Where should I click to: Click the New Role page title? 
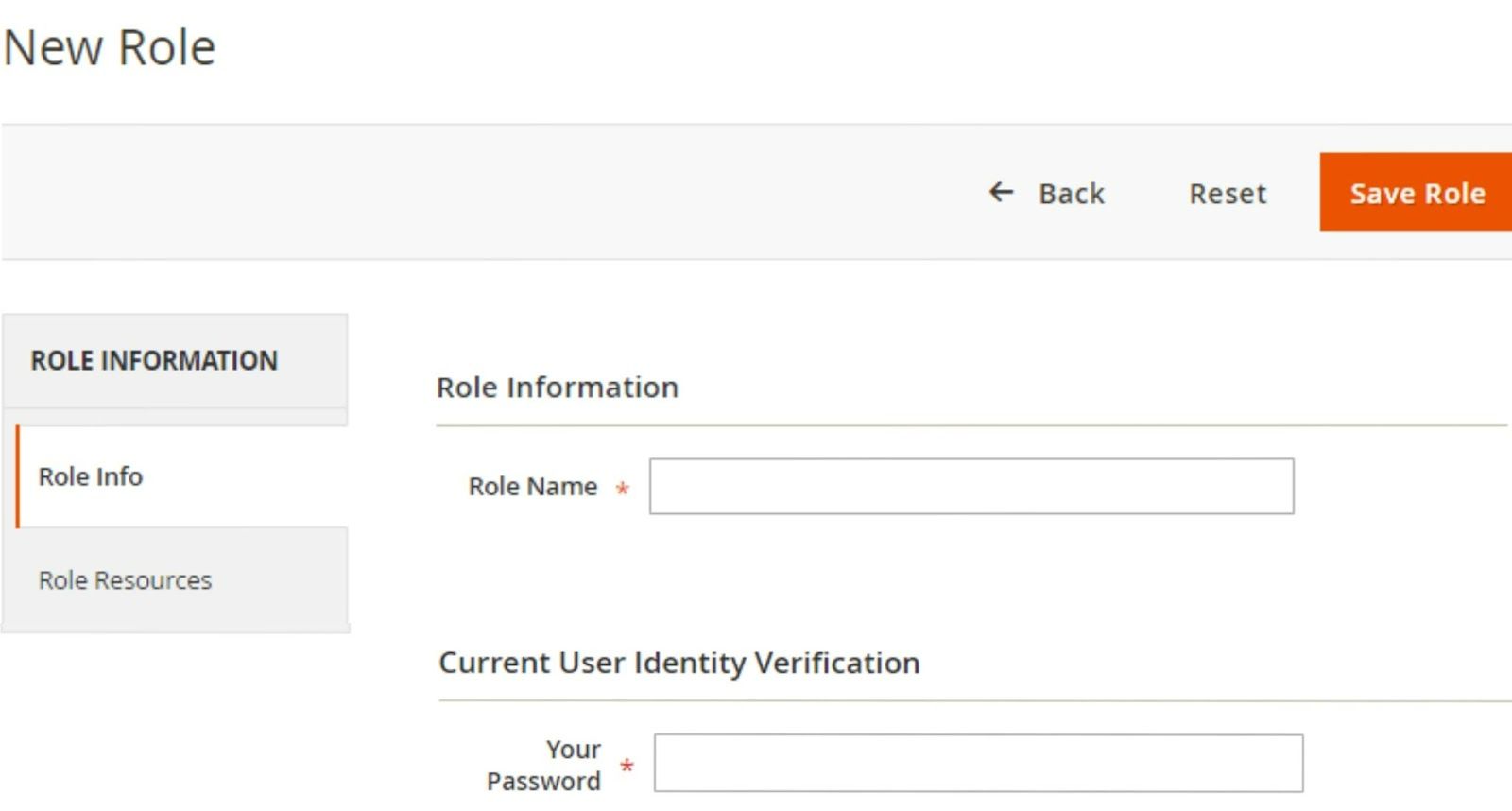[108, 46]
